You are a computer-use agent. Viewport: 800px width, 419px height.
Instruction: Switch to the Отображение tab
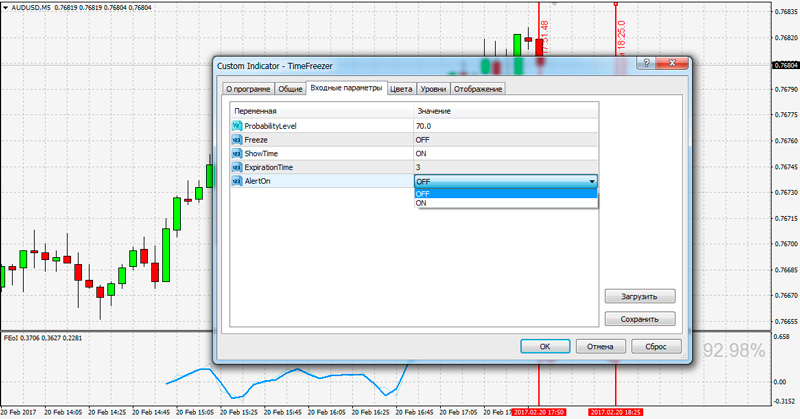point(480,89)
